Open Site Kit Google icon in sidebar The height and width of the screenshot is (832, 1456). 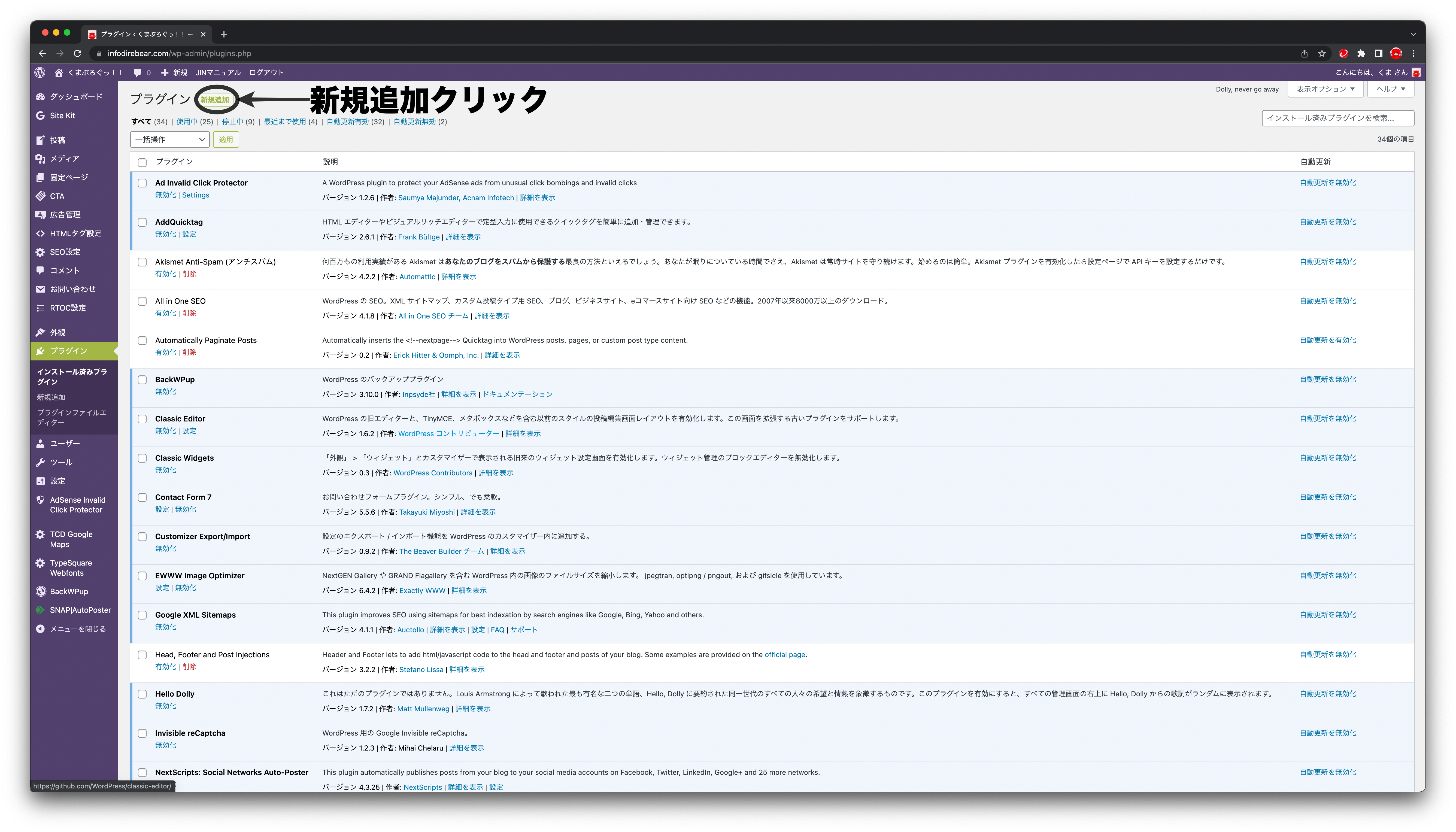[41, 116]
